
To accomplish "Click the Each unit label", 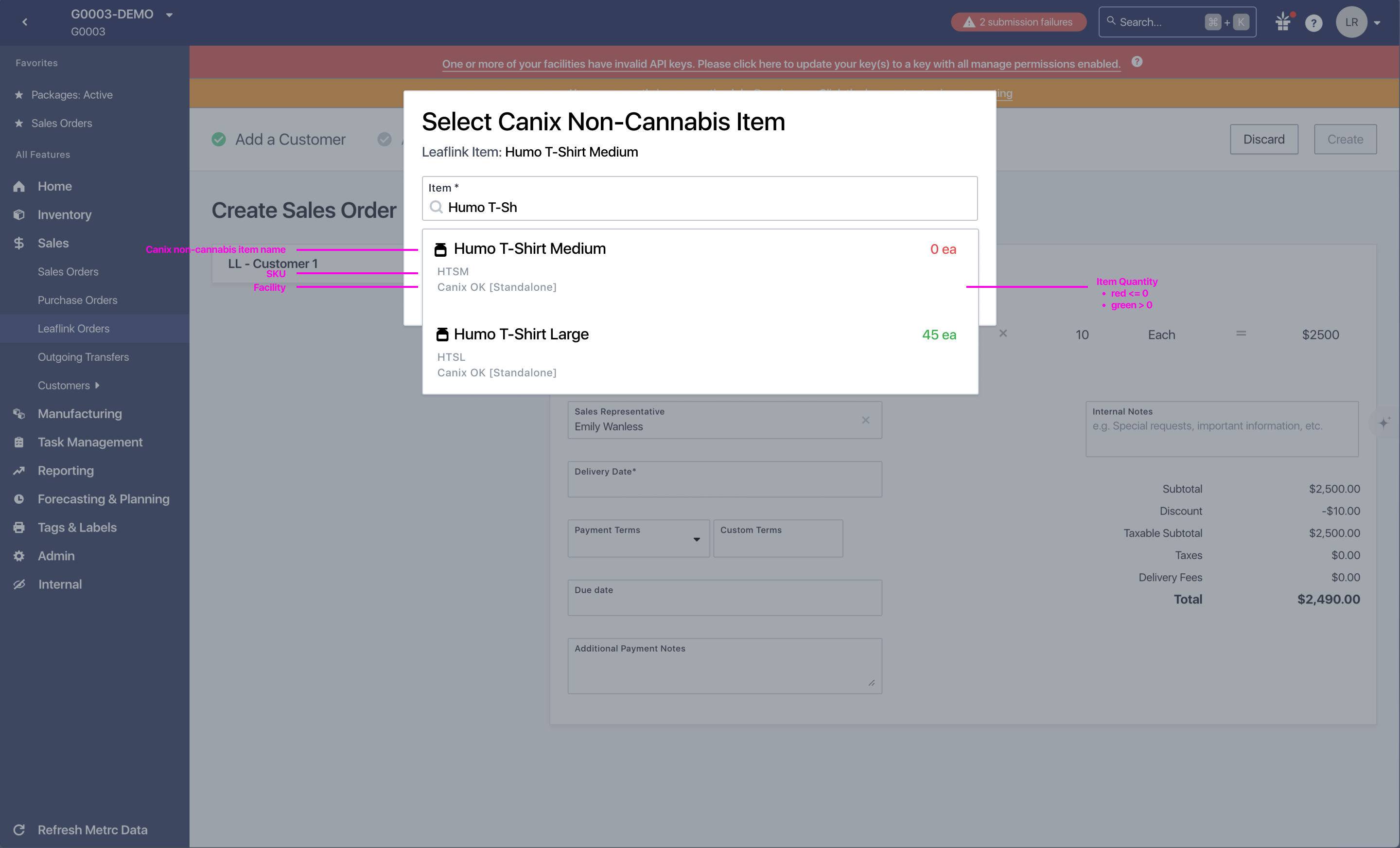I will [x=1161, y=335].
